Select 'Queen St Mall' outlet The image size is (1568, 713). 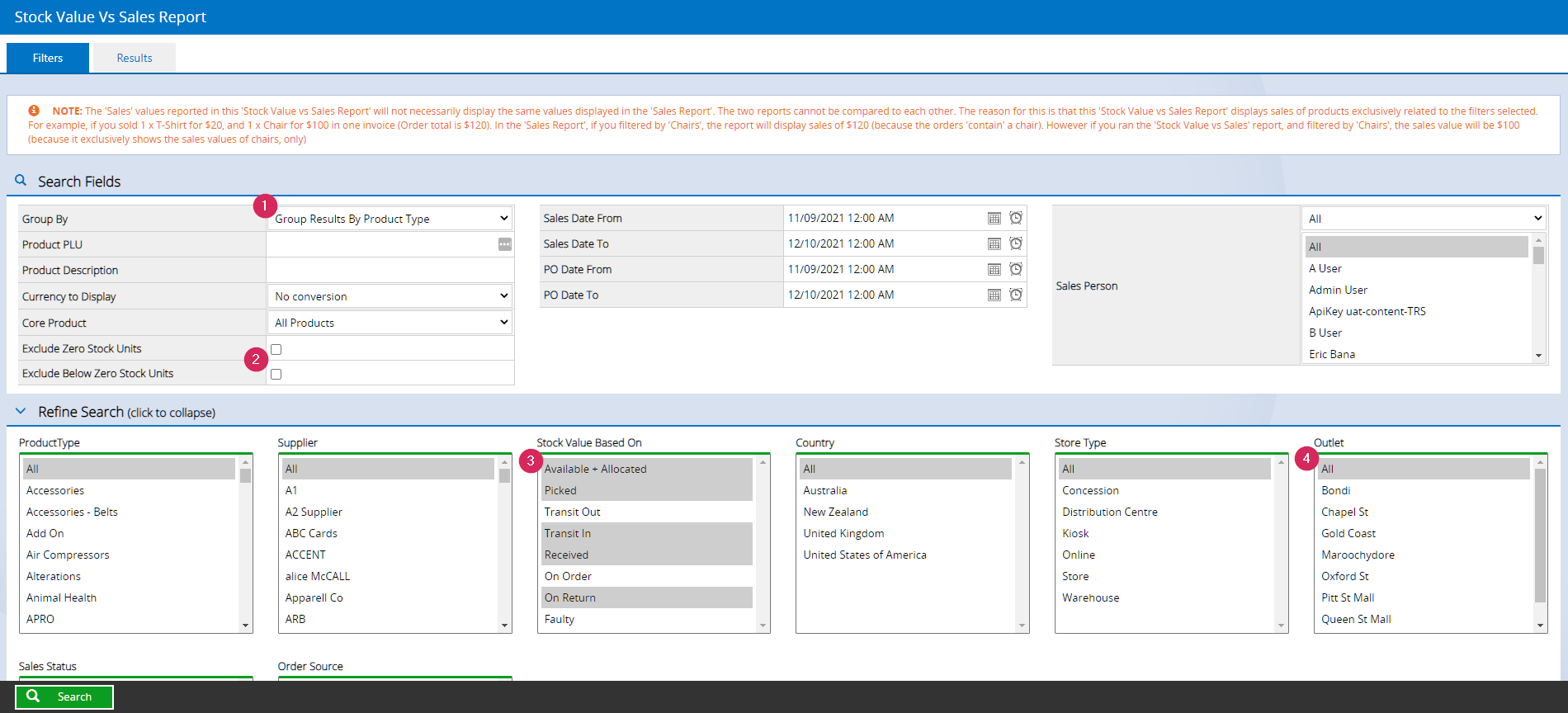tap(1424, 619)
